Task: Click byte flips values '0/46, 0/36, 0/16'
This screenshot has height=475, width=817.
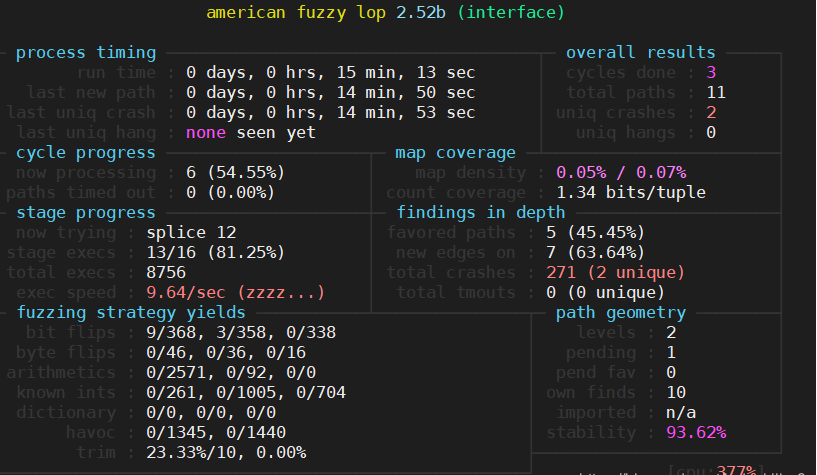Action: (x=226, y=353)
